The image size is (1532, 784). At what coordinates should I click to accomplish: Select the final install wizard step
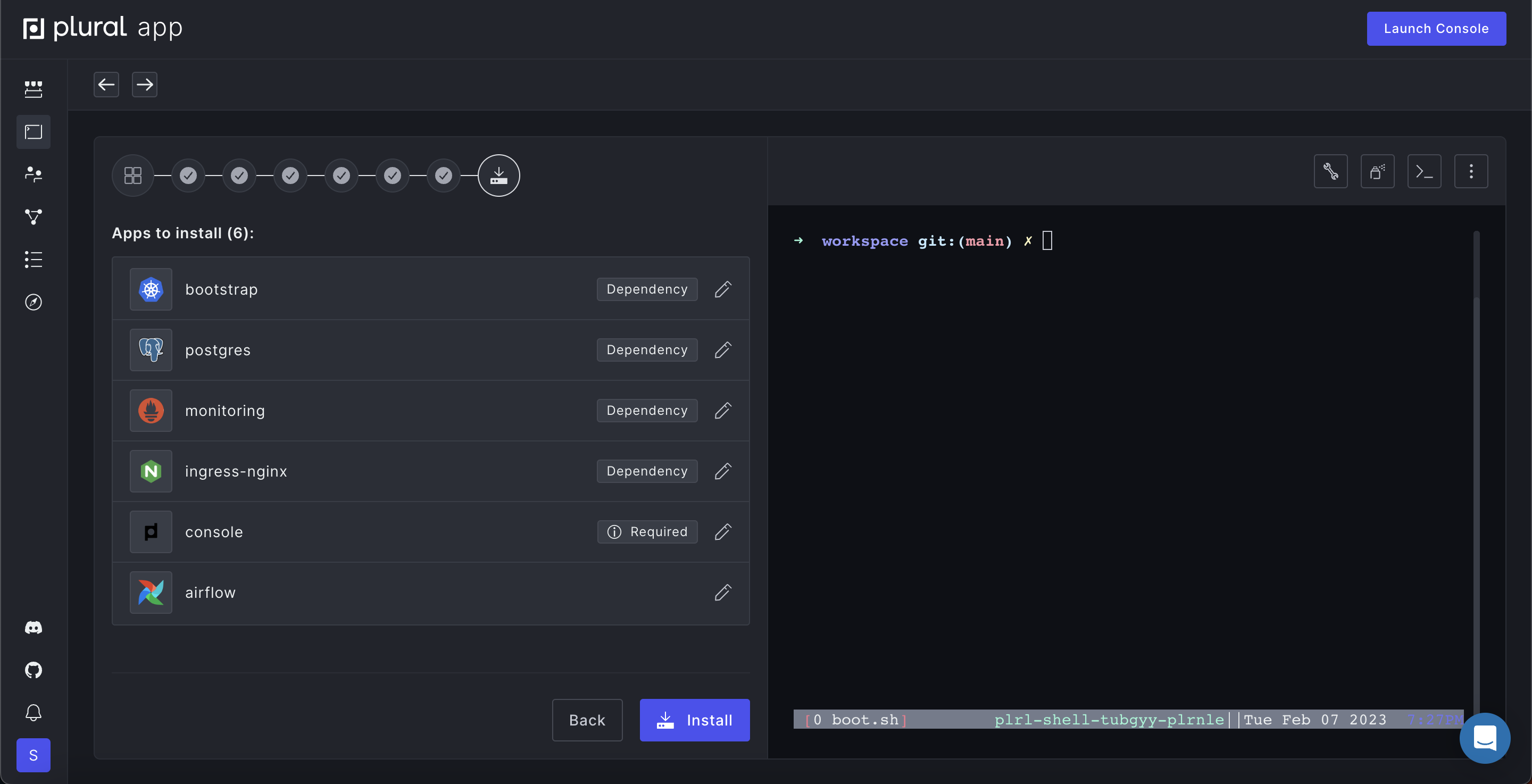pyautogui.click(x=498, y=176)
